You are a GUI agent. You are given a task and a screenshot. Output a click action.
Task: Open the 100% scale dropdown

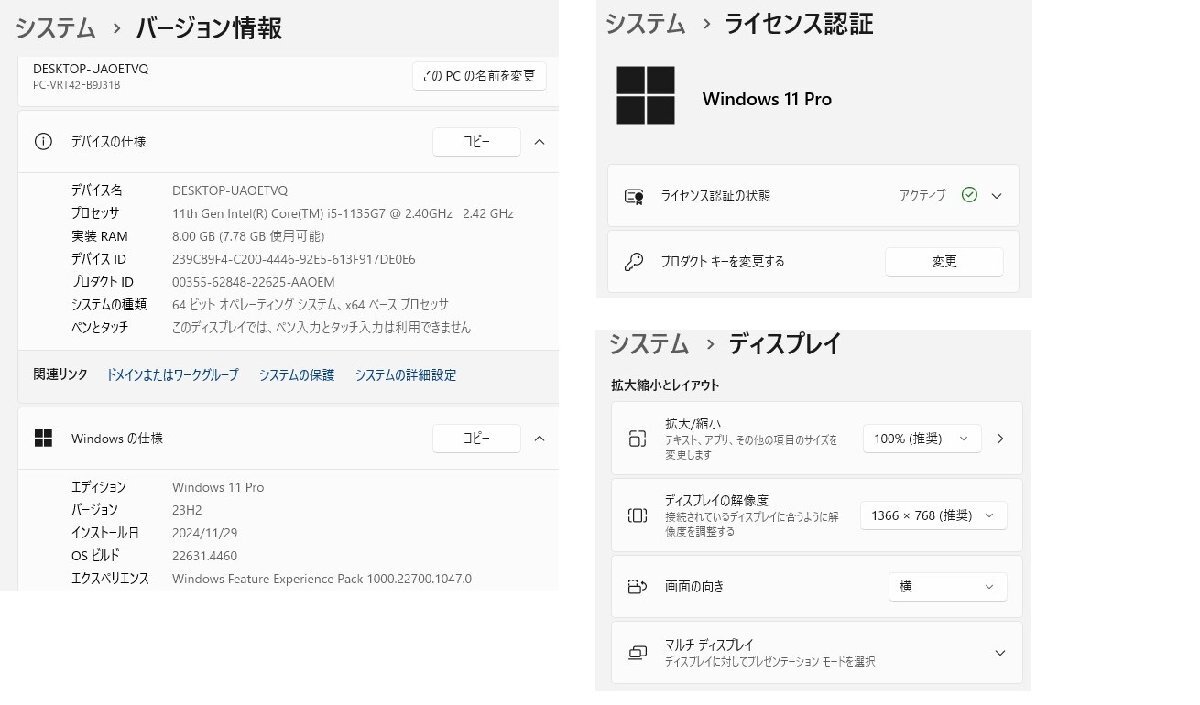[x=922, y=438]
